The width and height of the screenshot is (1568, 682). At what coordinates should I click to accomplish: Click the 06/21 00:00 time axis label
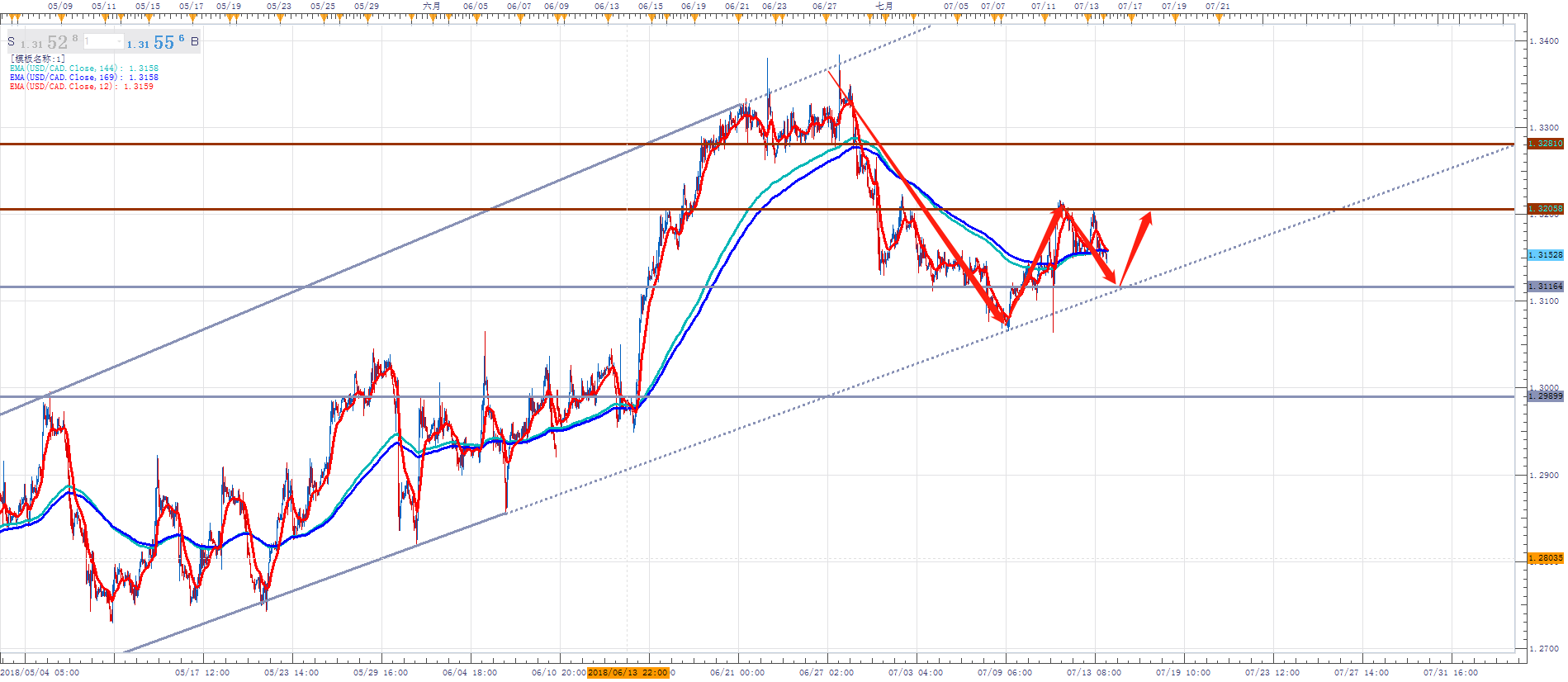click(x=737, y=673)
